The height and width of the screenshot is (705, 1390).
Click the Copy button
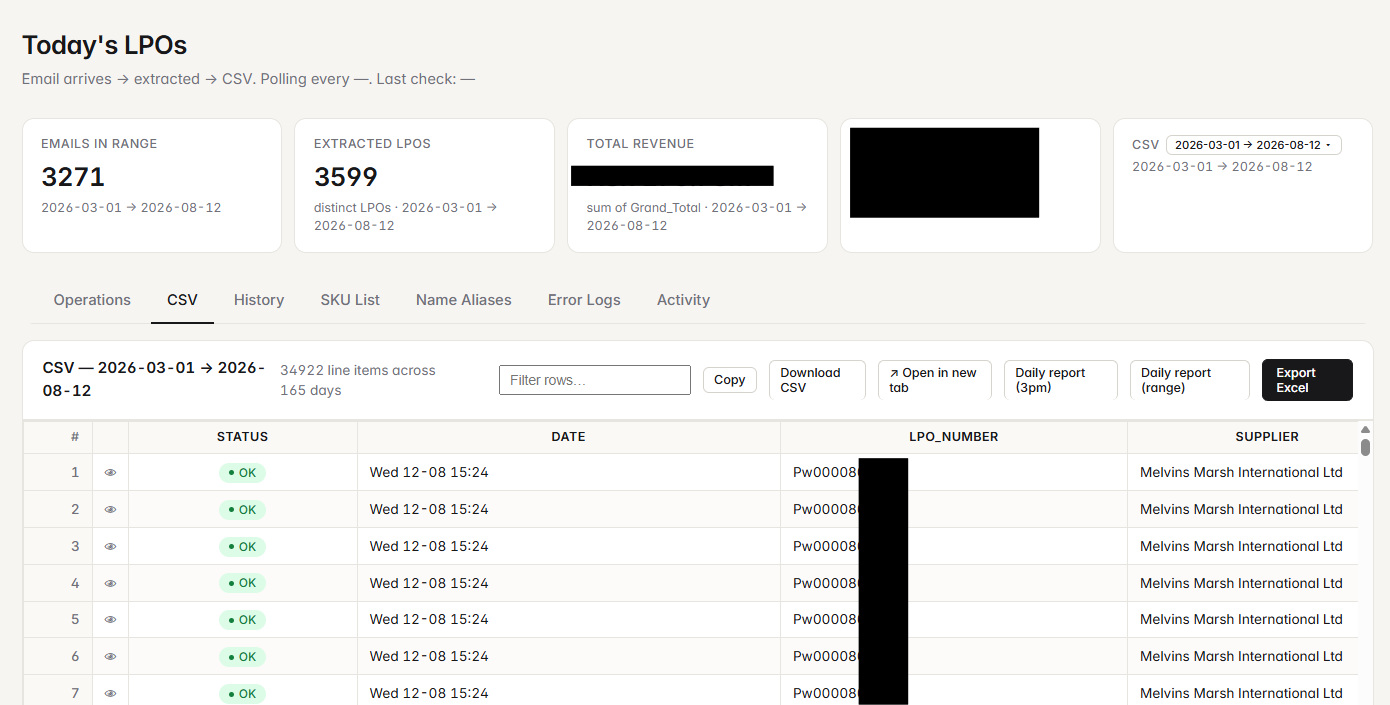click(x=730, y=380)
